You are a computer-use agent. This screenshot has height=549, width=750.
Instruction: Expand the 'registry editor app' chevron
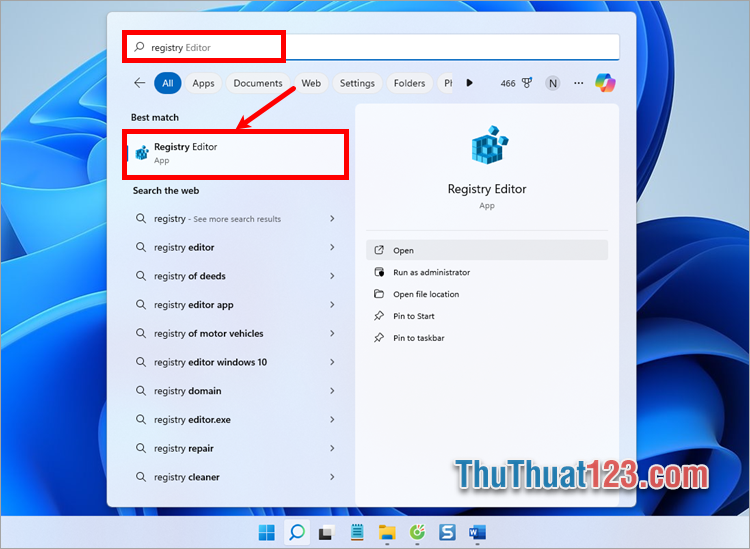tap(332, 305)
